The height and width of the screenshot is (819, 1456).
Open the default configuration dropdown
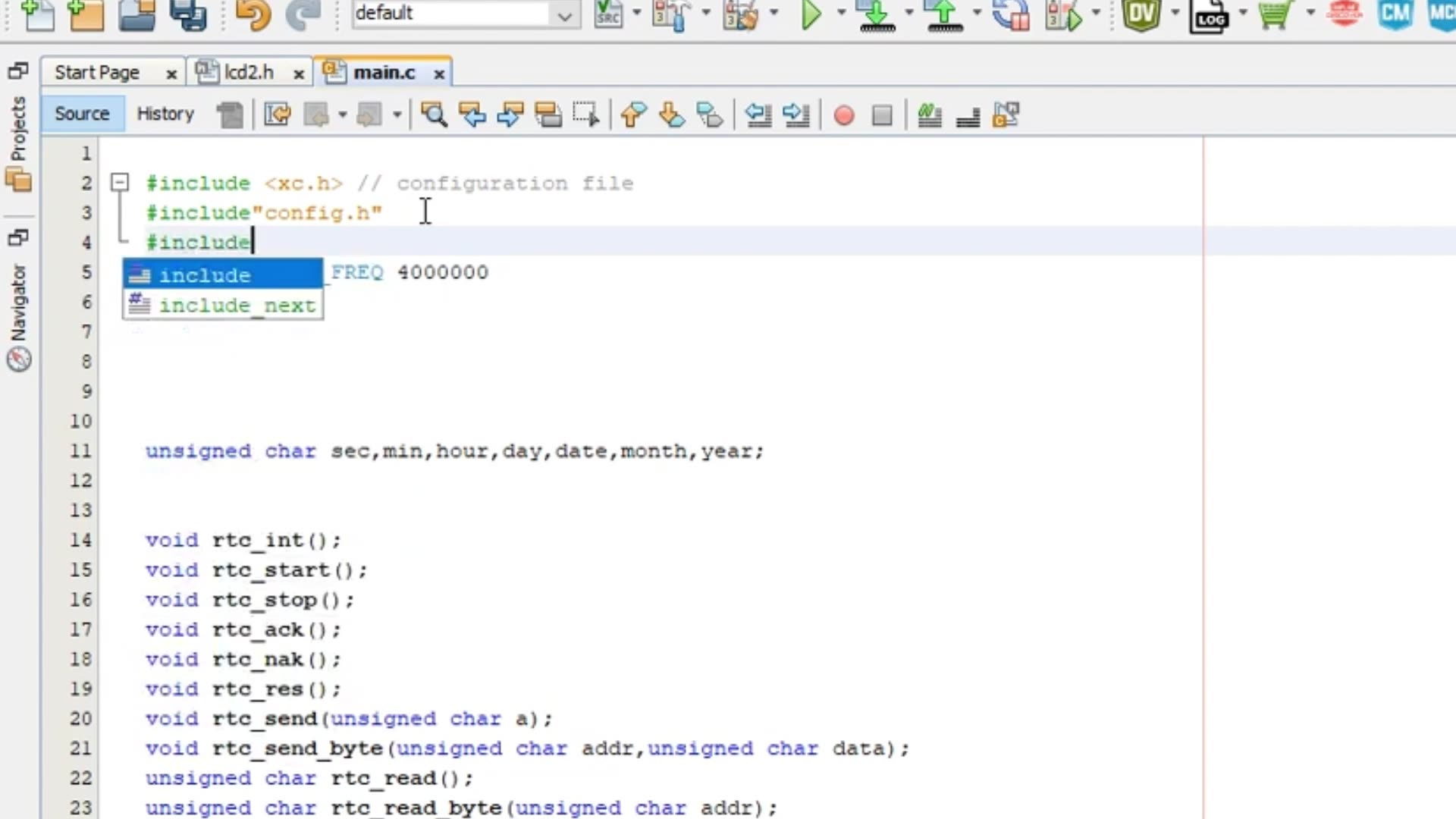[x=564, y=14]
